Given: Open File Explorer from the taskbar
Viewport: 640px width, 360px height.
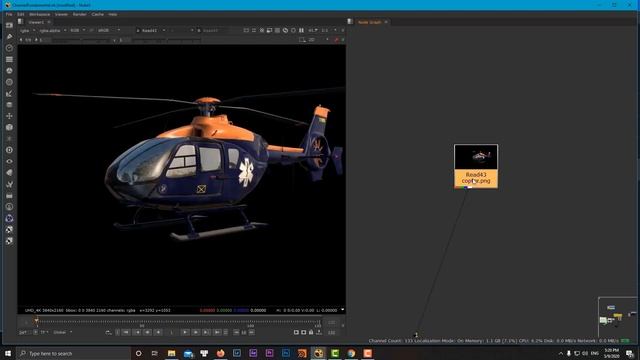Looking at the screenshot, I should tap(171, 353).
